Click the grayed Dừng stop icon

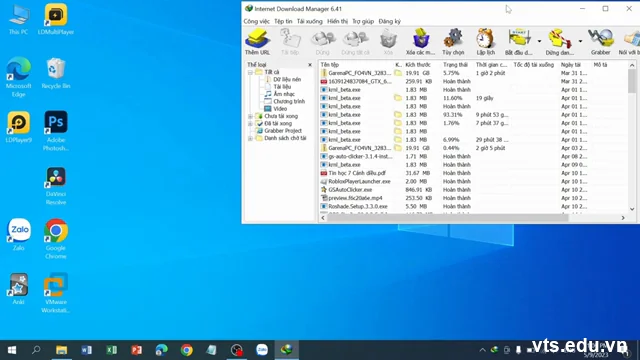[x=322, y=42]
